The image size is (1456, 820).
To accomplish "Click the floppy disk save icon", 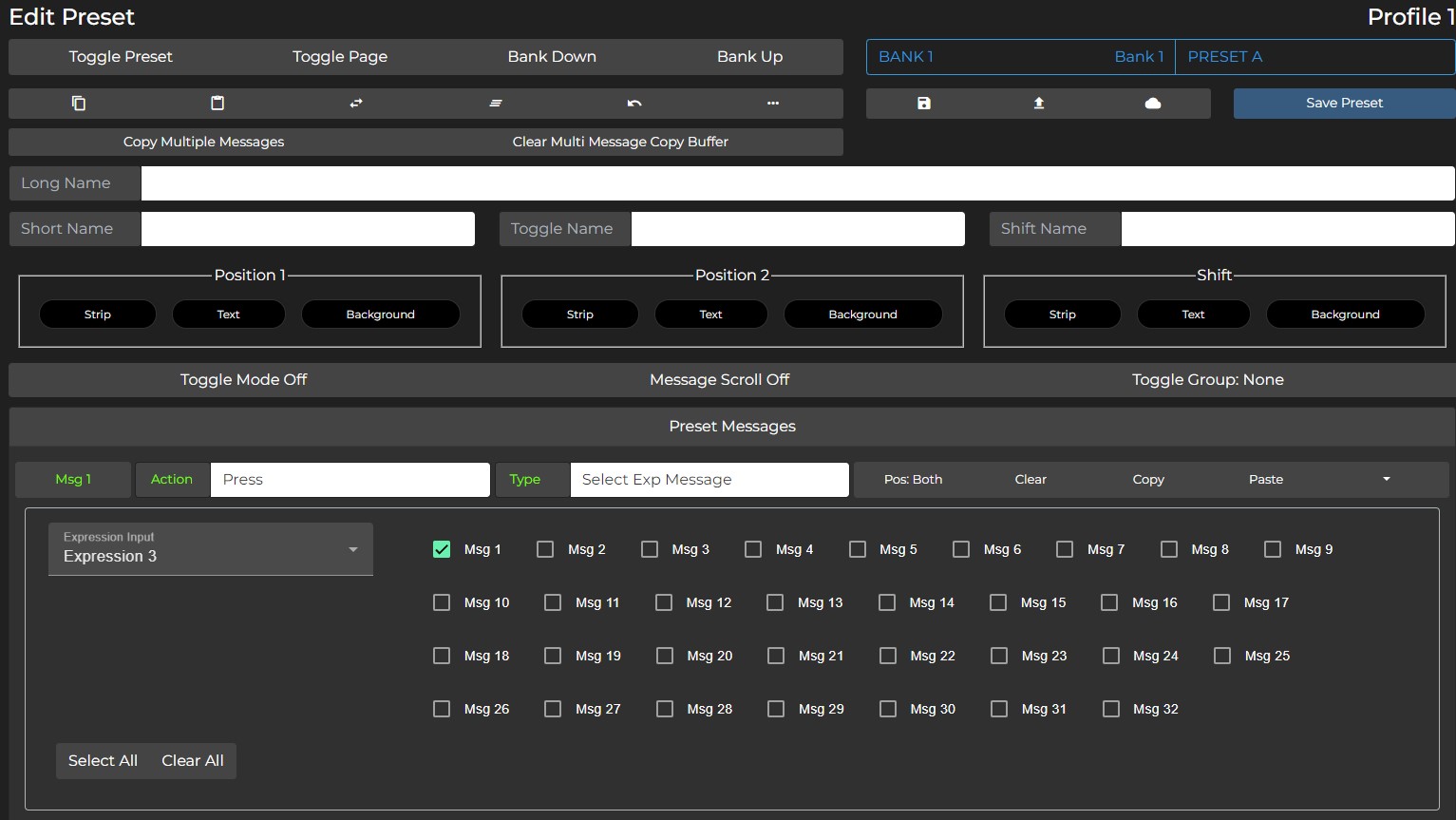I will coord(924,104).
